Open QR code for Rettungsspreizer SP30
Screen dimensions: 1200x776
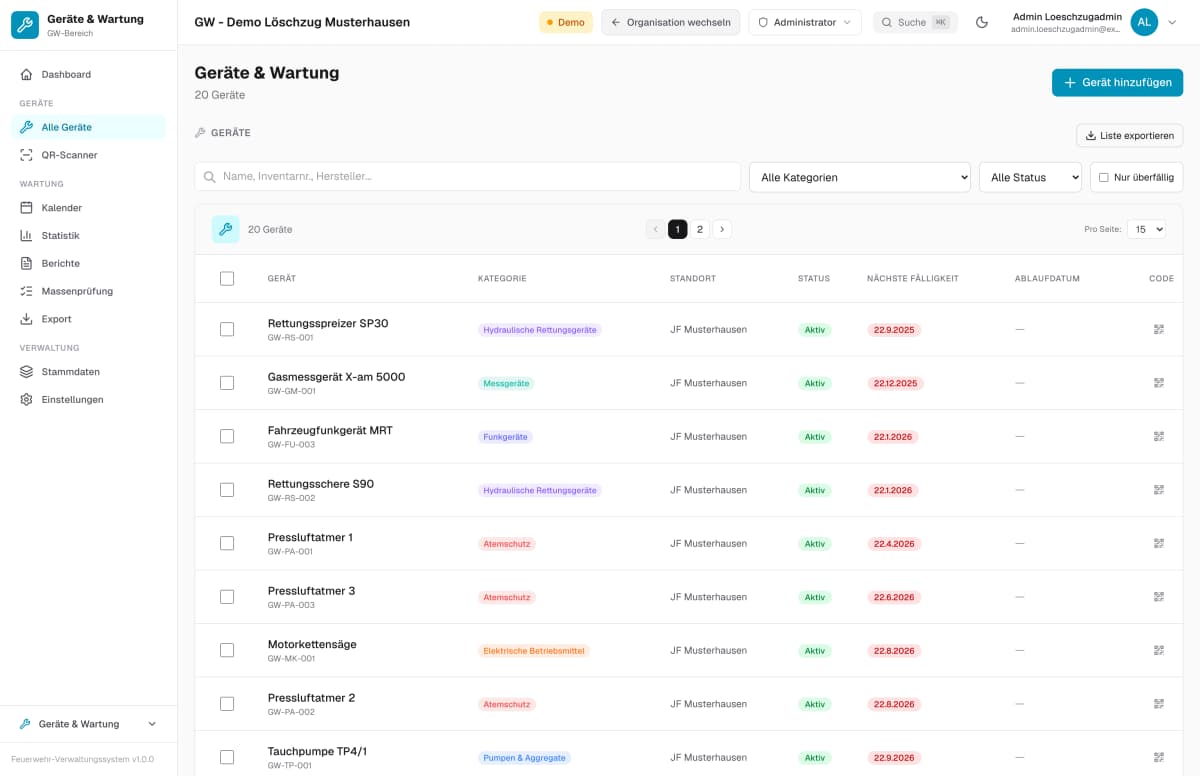(1159, 329)
